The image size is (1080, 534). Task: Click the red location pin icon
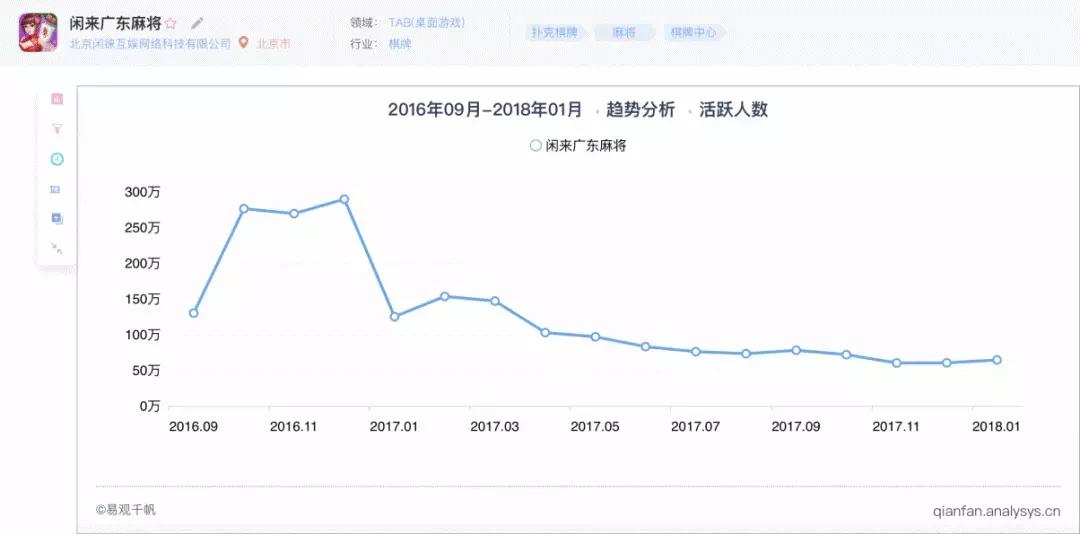243,43
